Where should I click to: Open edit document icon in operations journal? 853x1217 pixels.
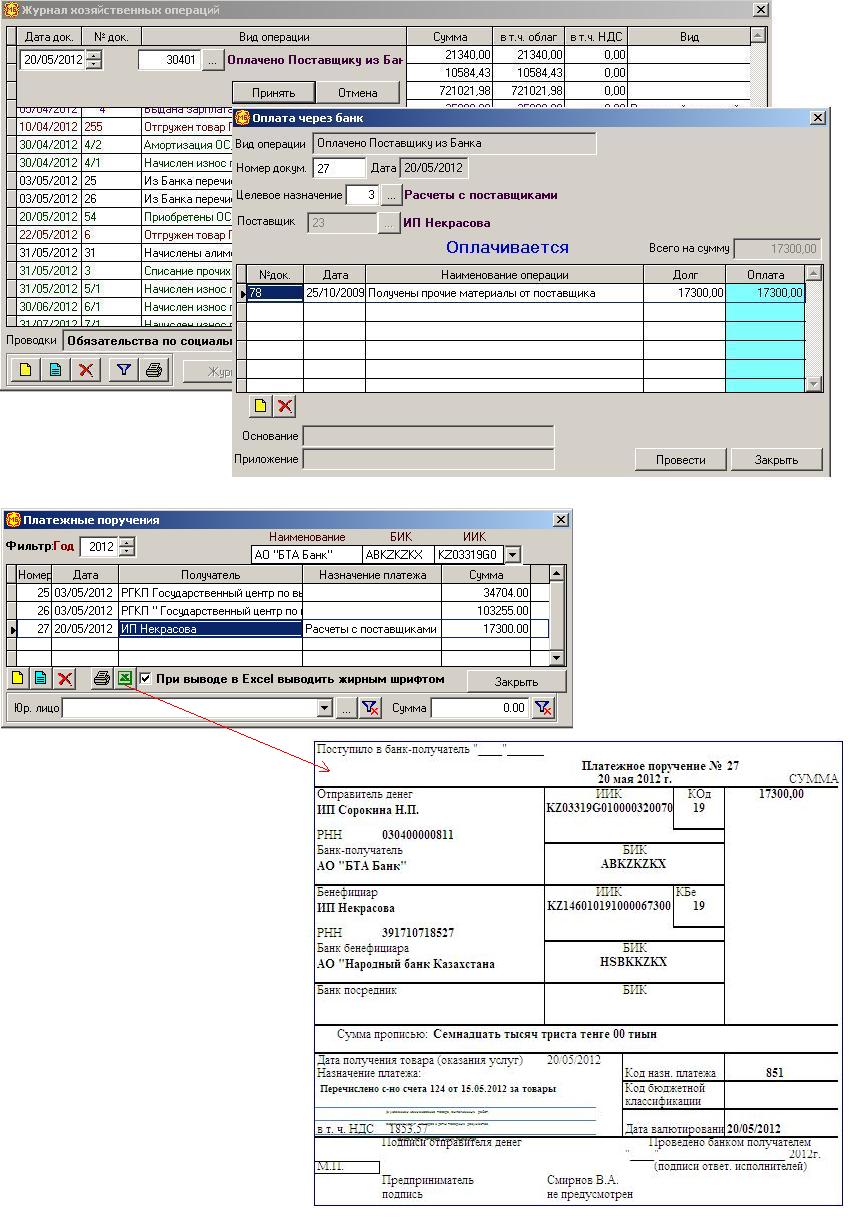56,371
